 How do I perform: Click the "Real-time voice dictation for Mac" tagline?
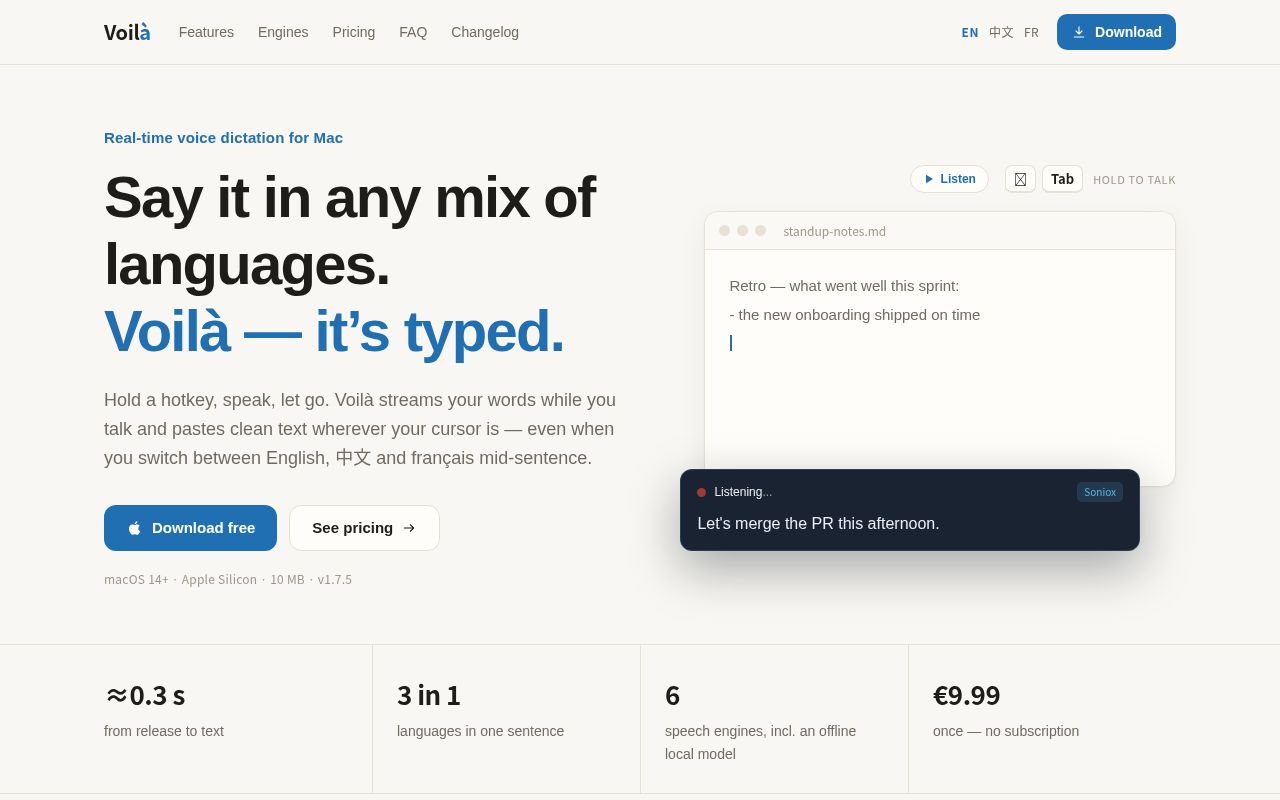223,138
